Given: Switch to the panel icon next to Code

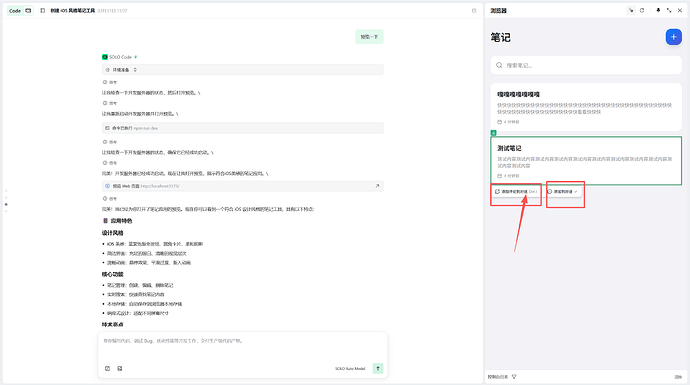Looking at the screenshot, I should [x=28, y=11].
